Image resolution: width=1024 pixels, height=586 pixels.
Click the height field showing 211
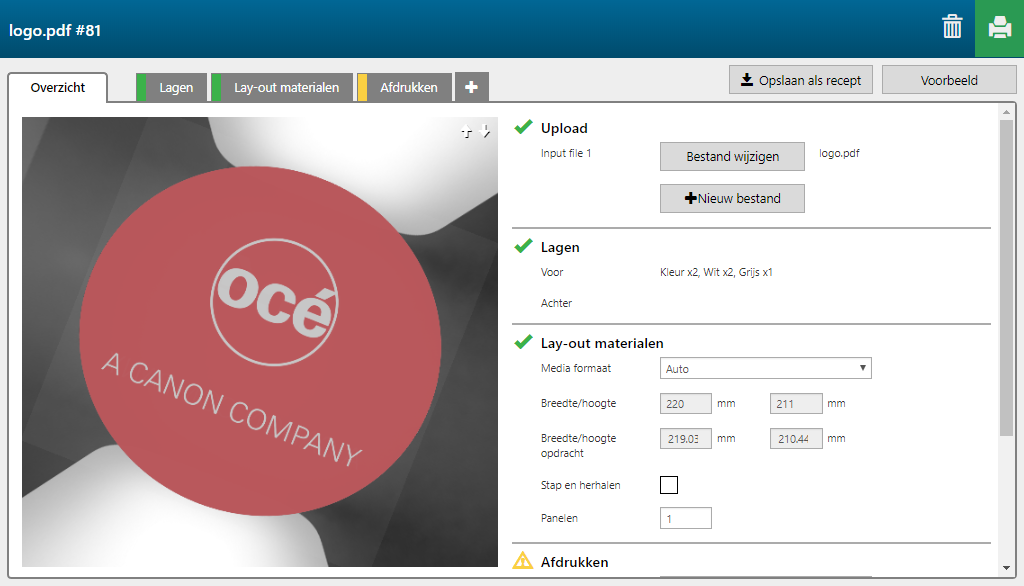[x=796, y=404]
